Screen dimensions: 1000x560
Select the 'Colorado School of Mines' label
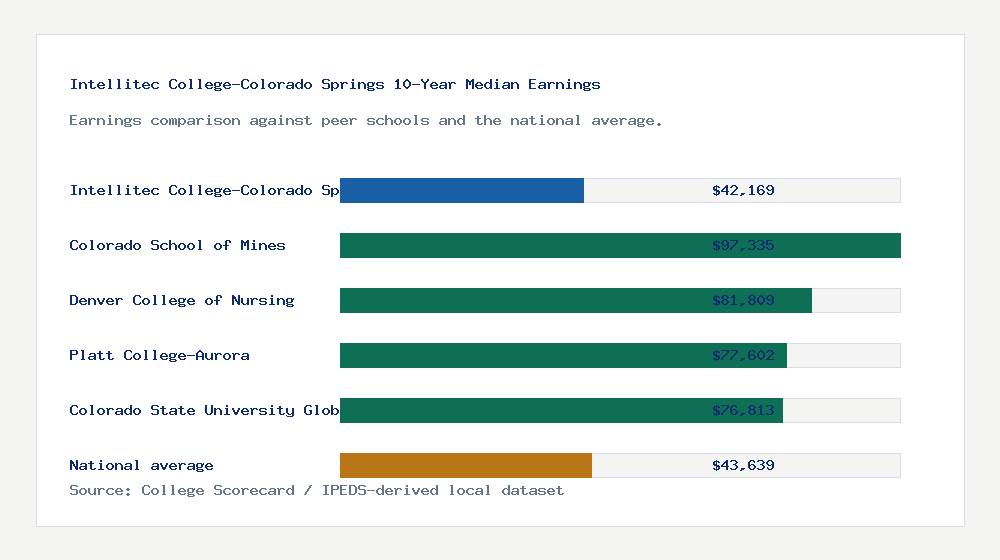pos(177,246)
